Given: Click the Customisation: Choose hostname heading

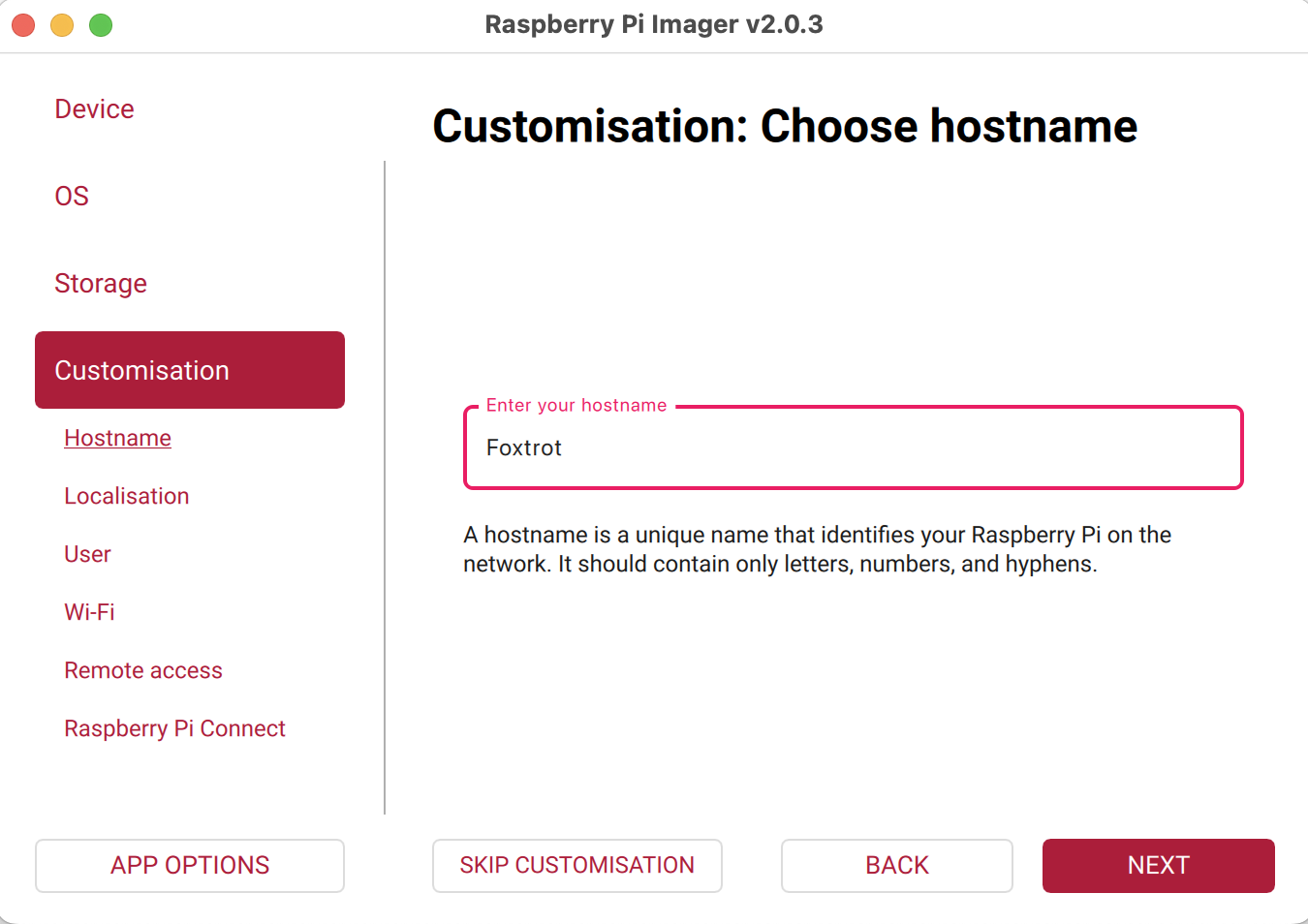Looking at the screenshot, I should pos(784,126).
